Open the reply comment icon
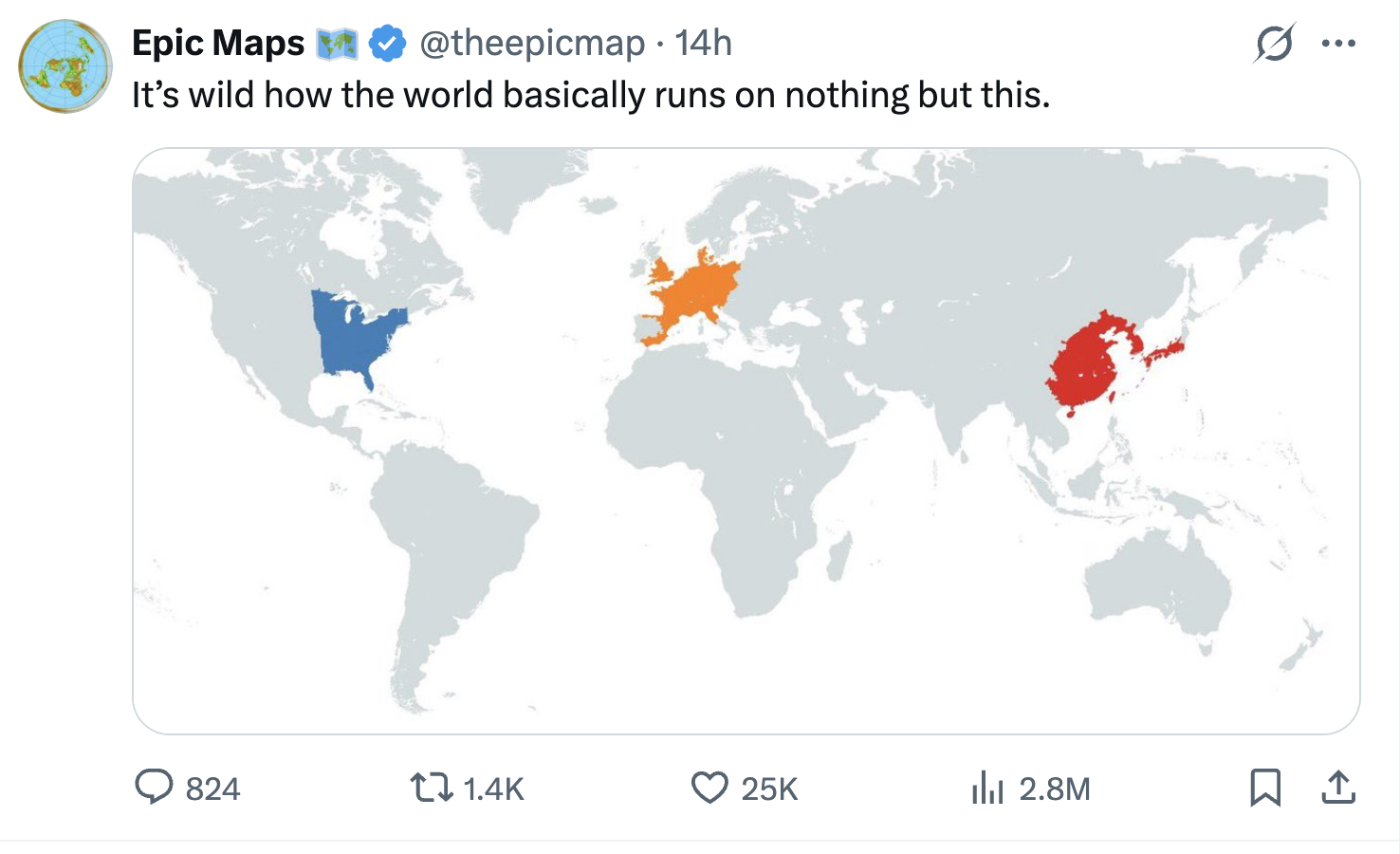Screen dimensions: 1400x854 (154, 787)
